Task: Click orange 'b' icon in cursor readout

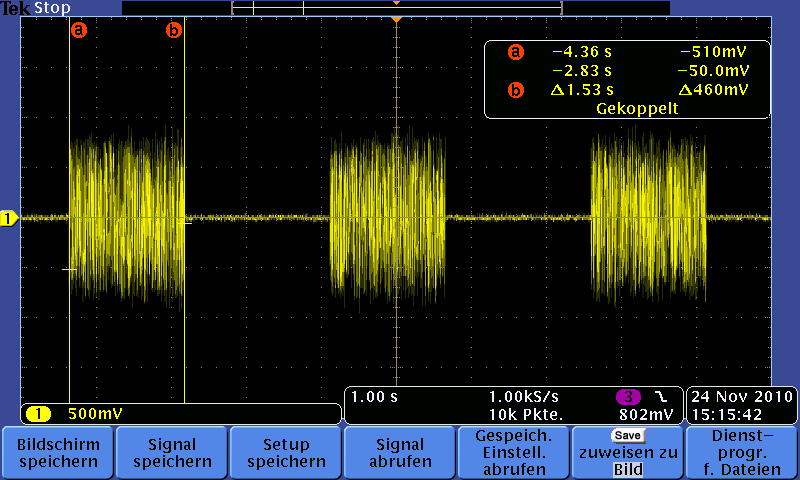Action: (516, 90)
